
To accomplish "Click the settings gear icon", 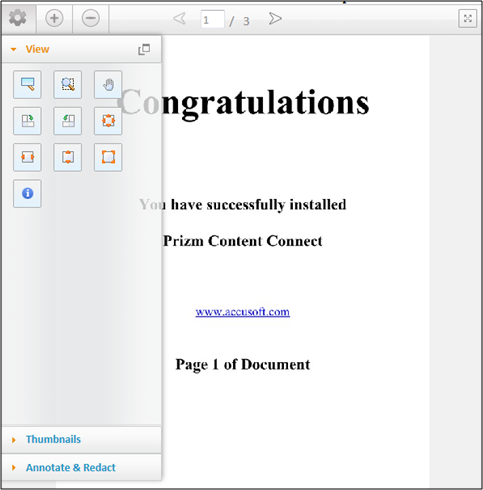I will [18, 18].
